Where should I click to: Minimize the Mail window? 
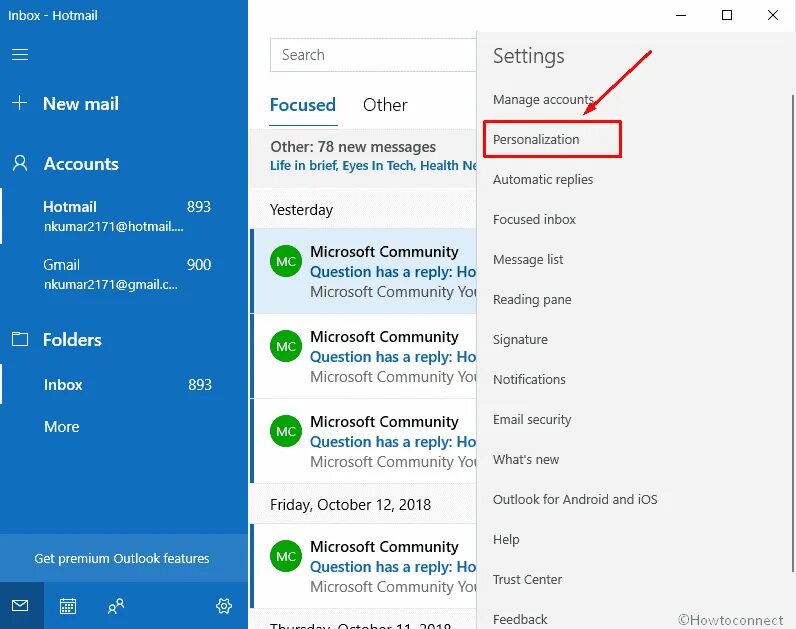click(x=681, y=15)
